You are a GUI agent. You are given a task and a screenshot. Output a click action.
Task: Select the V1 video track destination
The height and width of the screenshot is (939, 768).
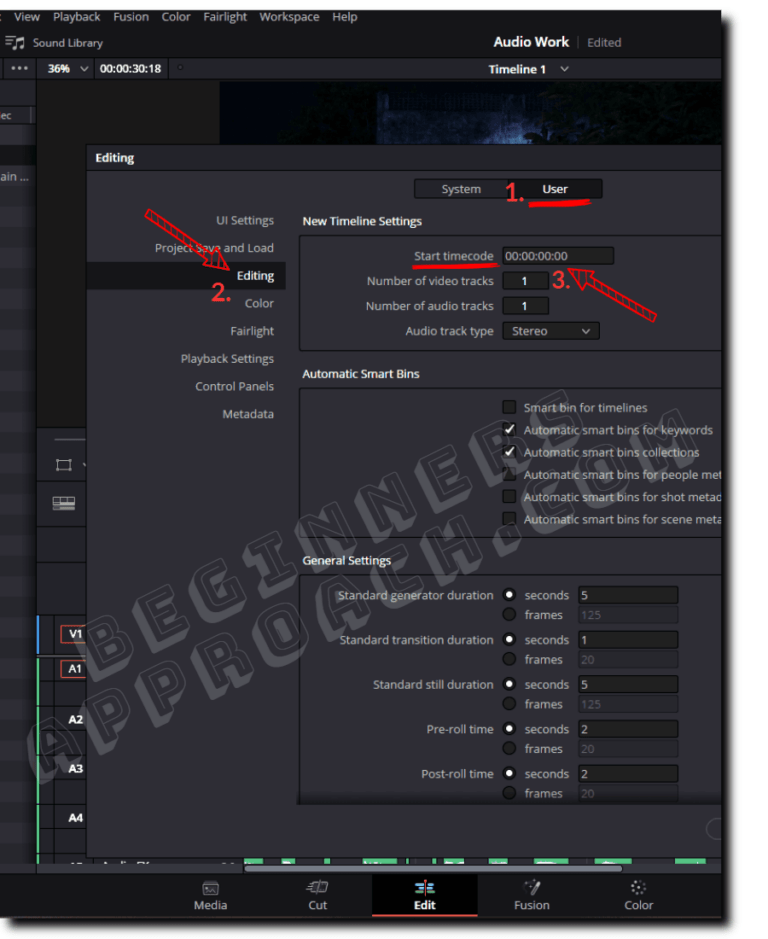(x=74, y=634)
